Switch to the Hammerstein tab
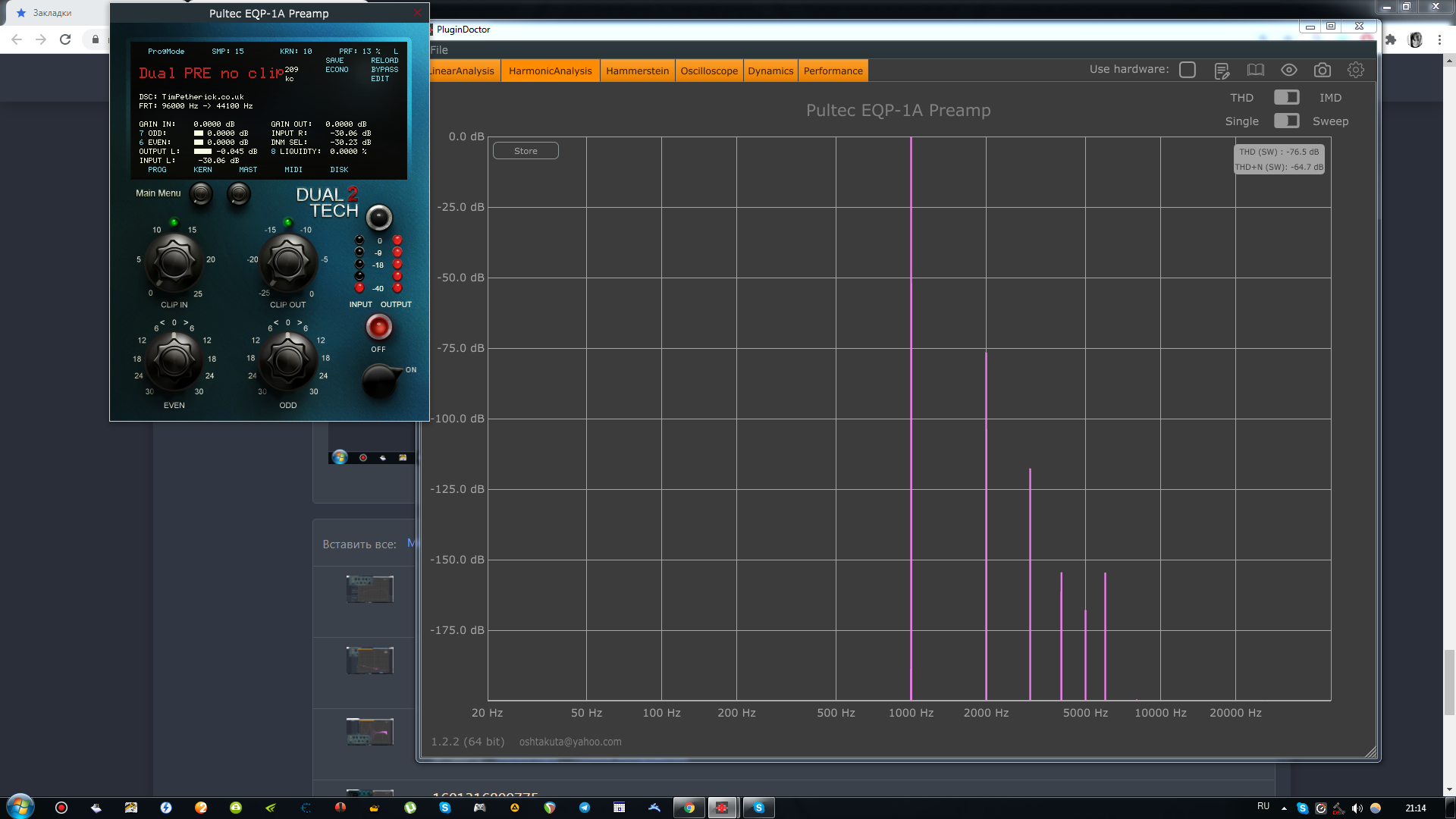Viewport: 1456px width, 819px height. (x=637, y=71)
